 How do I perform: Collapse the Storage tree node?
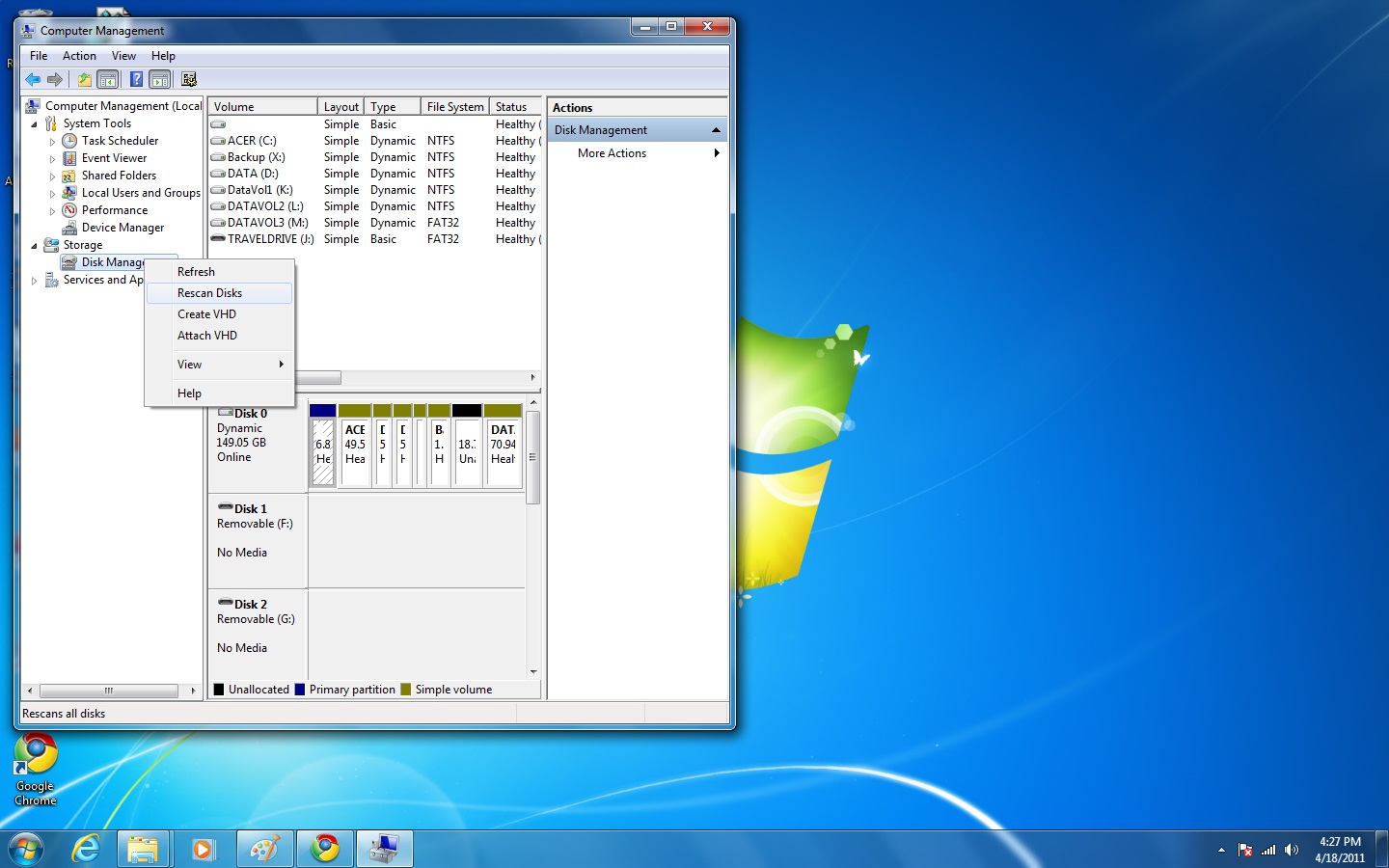[x=34, y=246]
